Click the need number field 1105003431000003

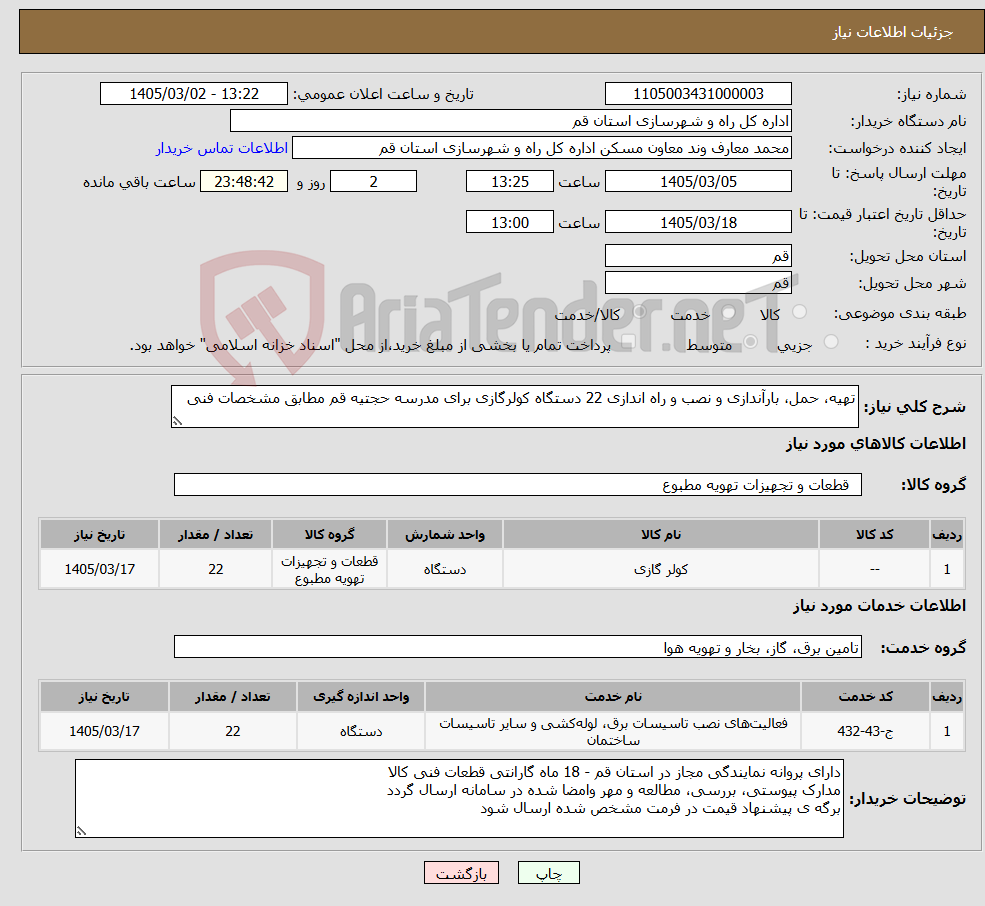[698, 94]
